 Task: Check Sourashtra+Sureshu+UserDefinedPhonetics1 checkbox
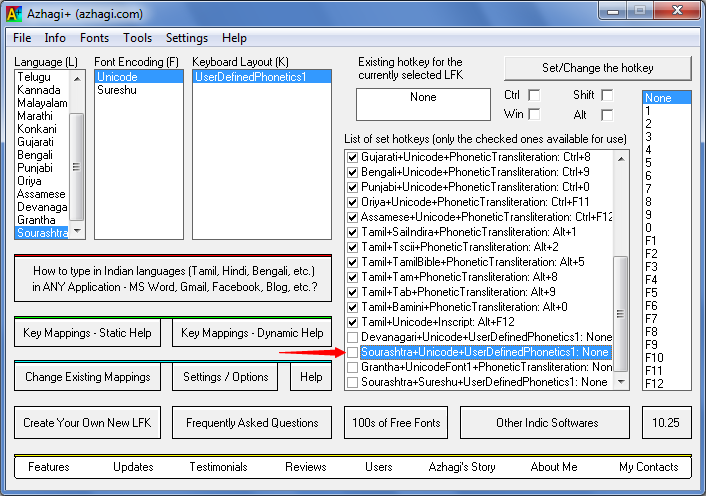[x=353, y=382]
